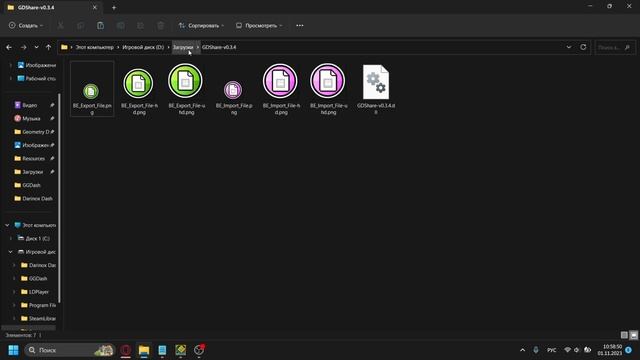Click GDShare-v0.3.4 breadcrumb in address bar
Image resolution: width=640 pixels, height=360 pixels.
point(219,47)
